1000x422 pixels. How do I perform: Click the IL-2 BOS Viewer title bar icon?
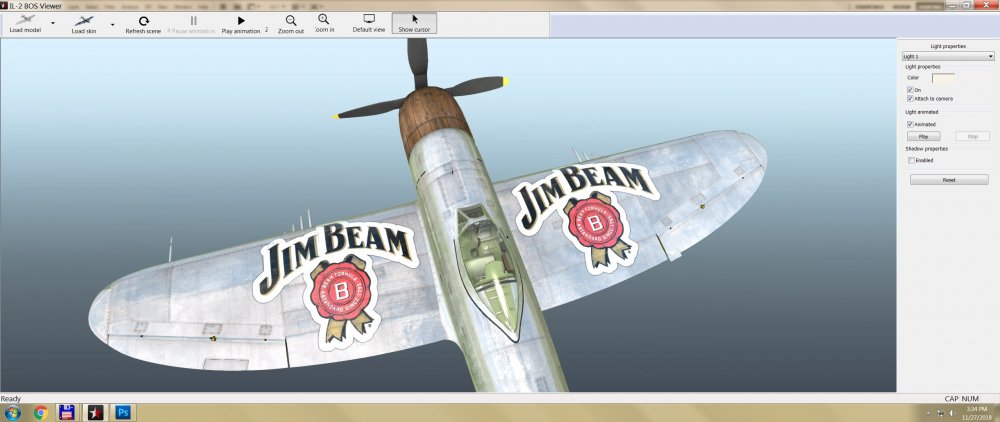(x=4, y=5)
